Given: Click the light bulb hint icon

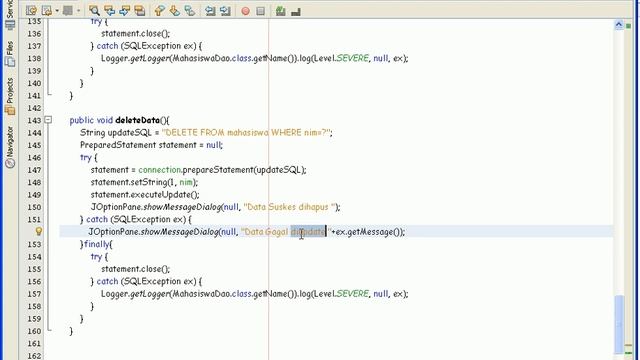Looking at the screenshot, I should (39, 231).
